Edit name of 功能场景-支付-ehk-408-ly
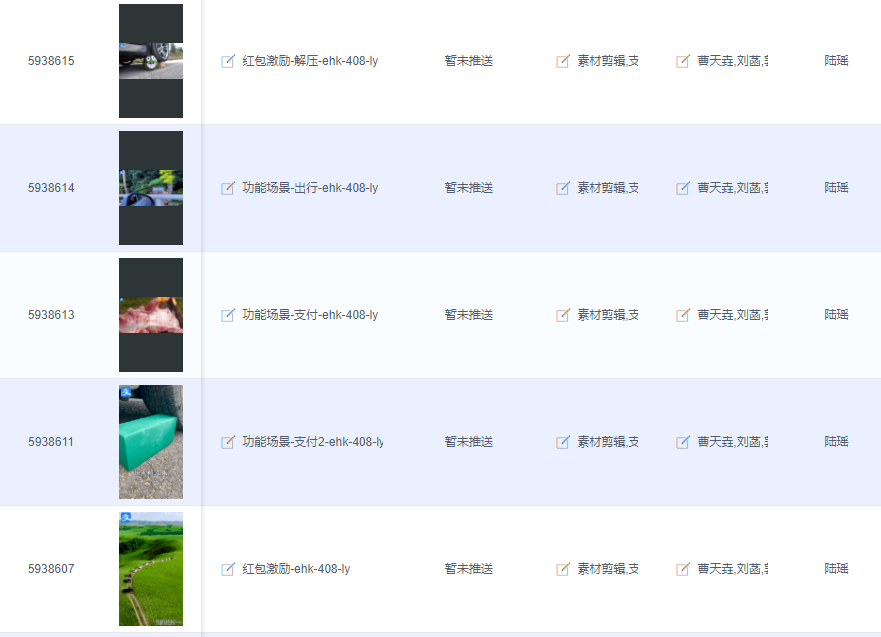Viewport: 881px width, 637px height. 228,315
